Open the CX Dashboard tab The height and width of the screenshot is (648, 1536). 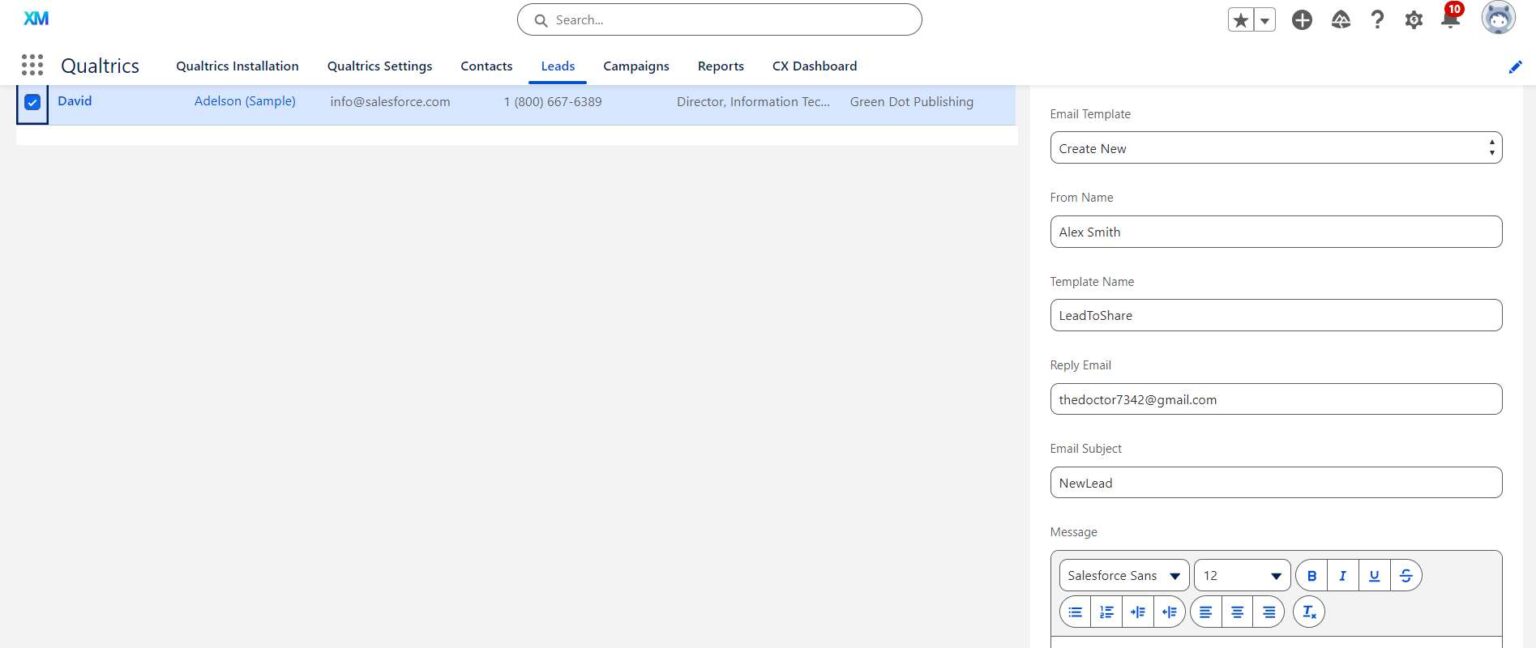(814, 65)
